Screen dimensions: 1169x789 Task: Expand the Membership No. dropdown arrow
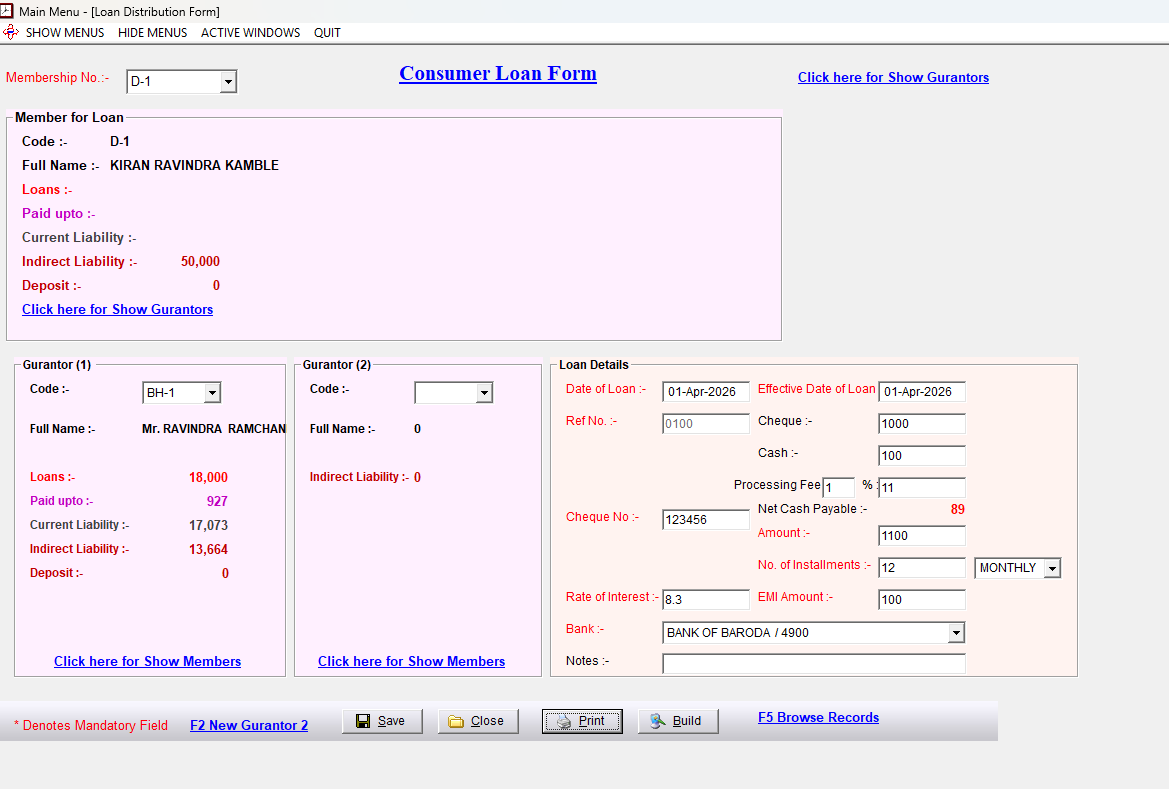coord(228,81)
